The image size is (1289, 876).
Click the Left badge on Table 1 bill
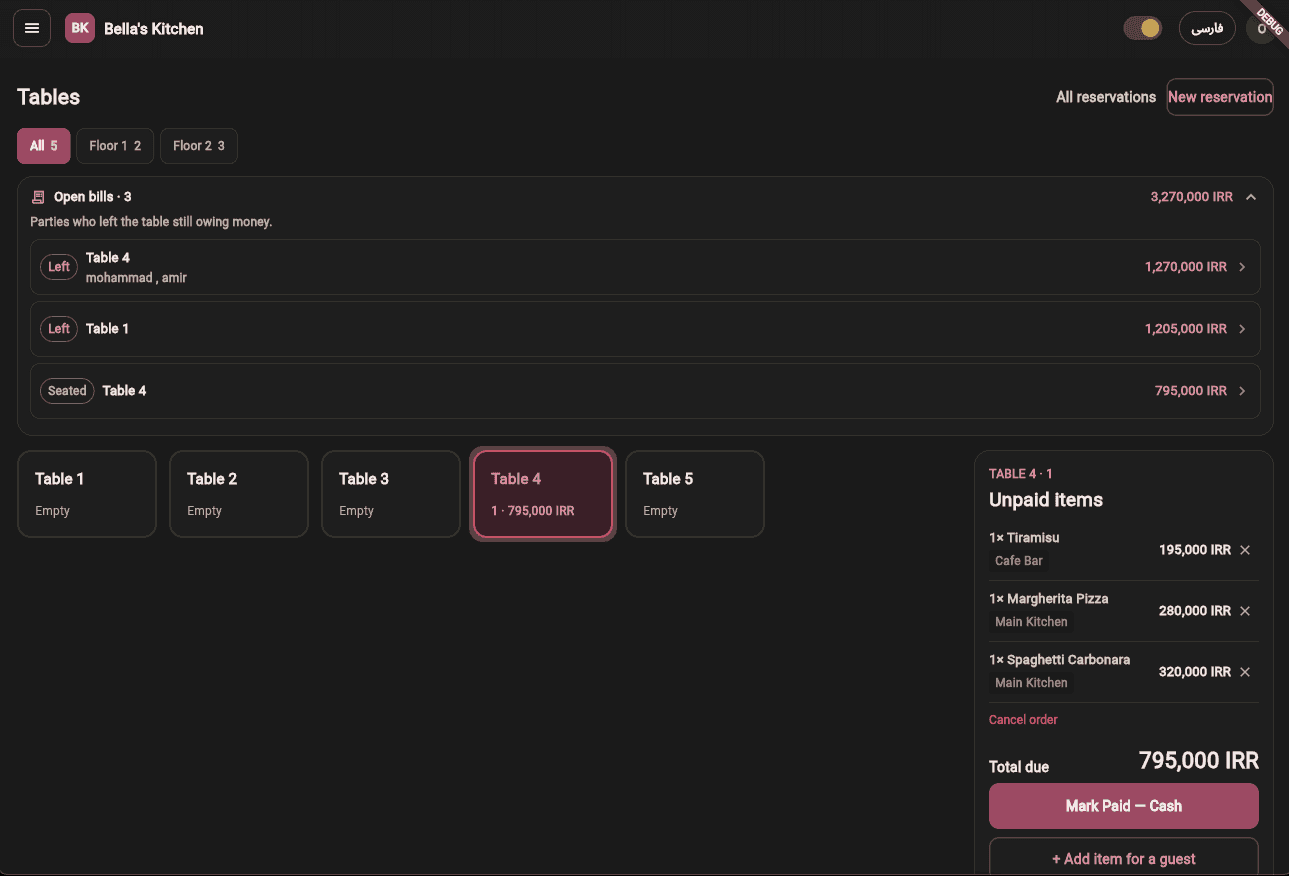click(x=59, y=329)
